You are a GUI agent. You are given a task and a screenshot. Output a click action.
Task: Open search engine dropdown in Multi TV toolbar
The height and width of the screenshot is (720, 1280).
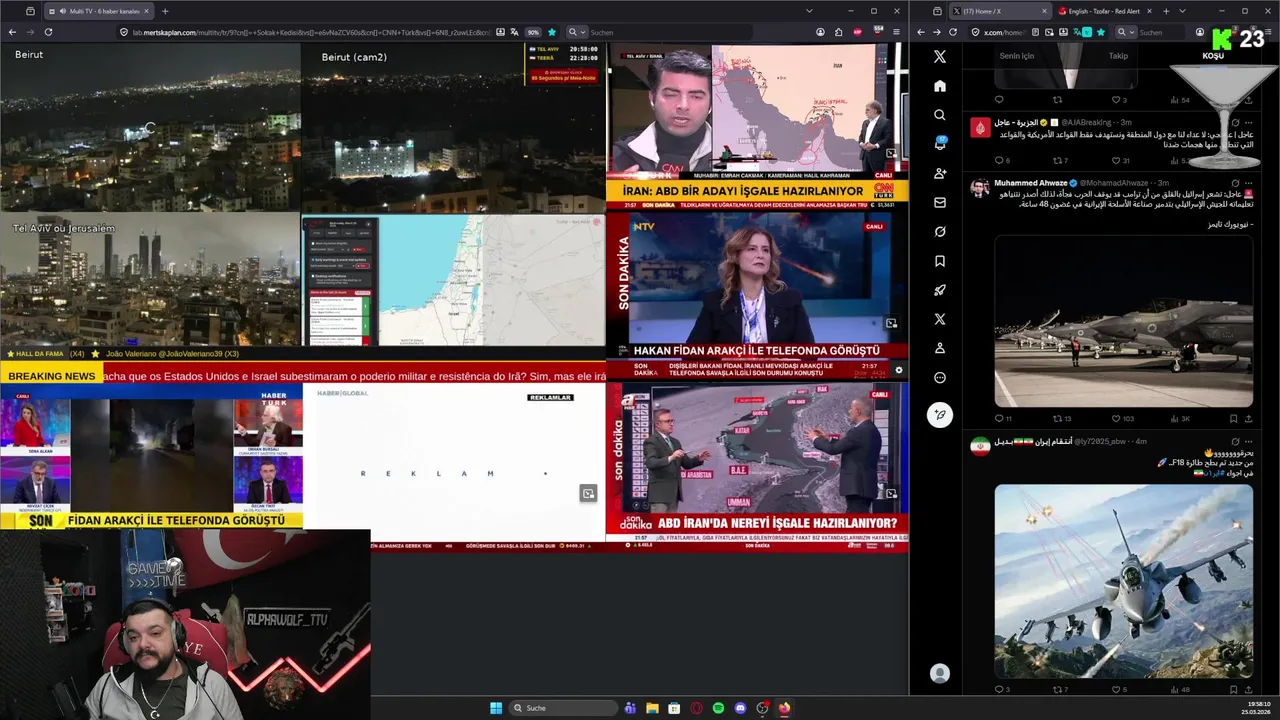(x=576, y=32)
